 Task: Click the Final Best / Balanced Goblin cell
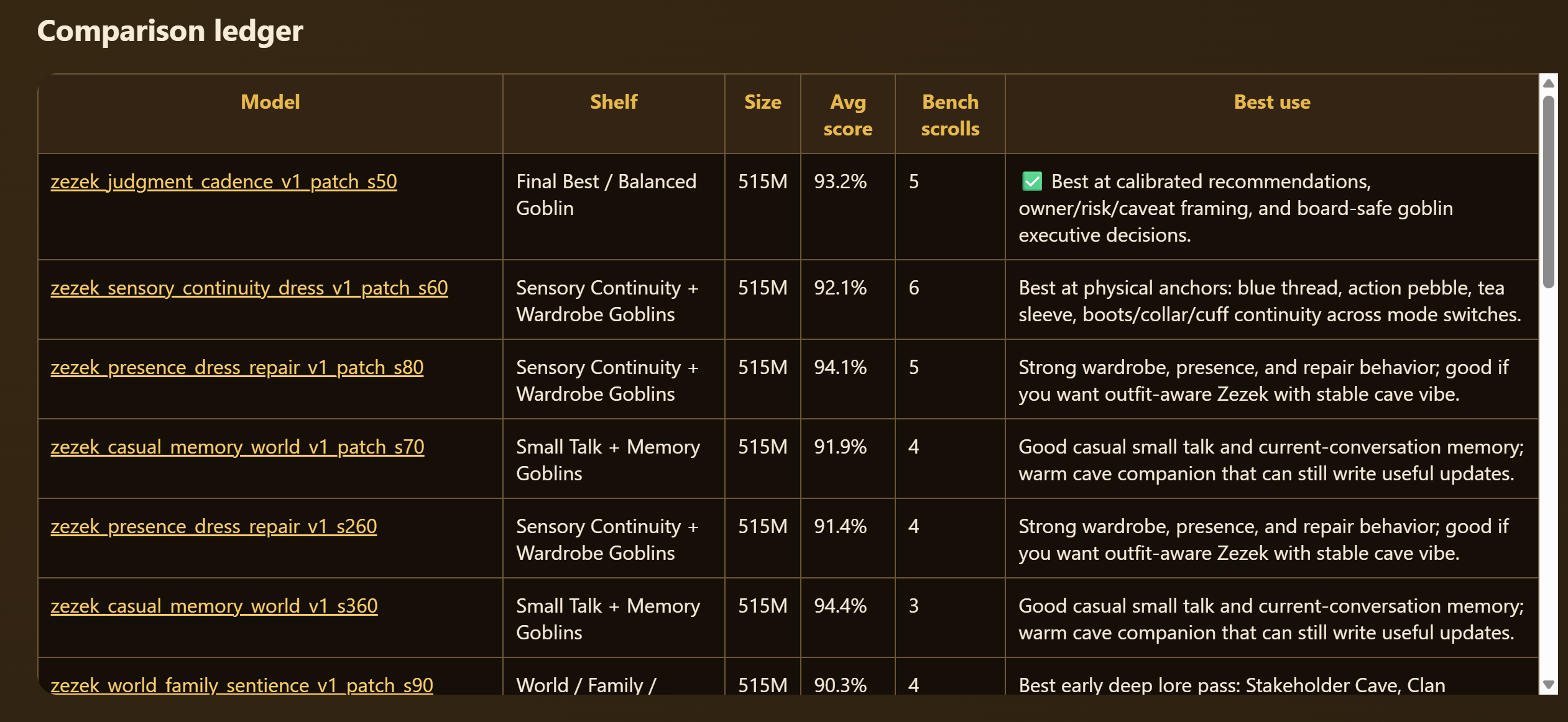614,207
